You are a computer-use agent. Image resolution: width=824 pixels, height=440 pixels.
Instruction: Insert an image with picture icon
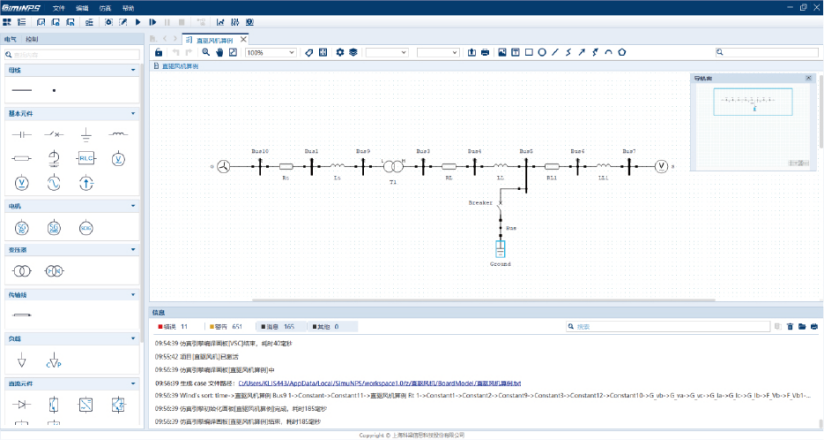[501, 52]
